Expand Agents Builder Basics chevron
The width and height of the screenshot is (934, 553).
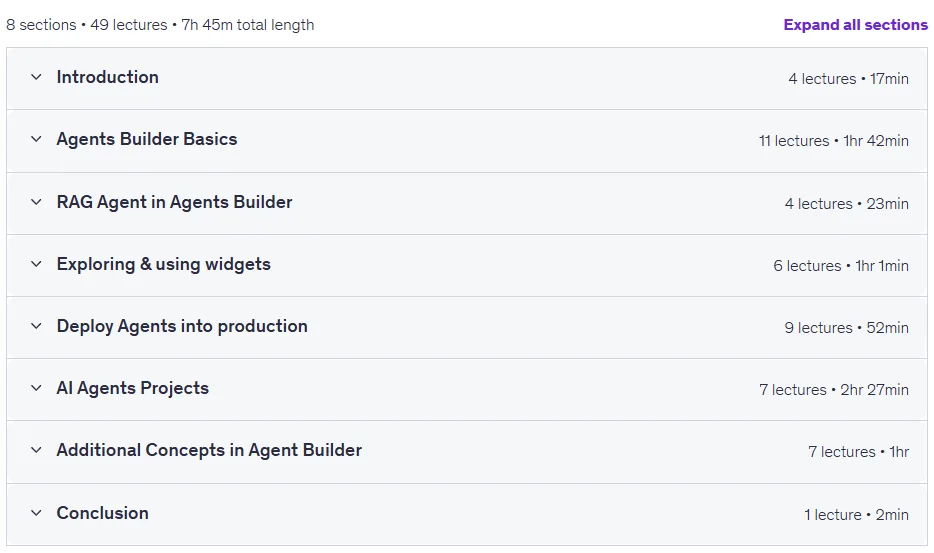coord(36,139)
